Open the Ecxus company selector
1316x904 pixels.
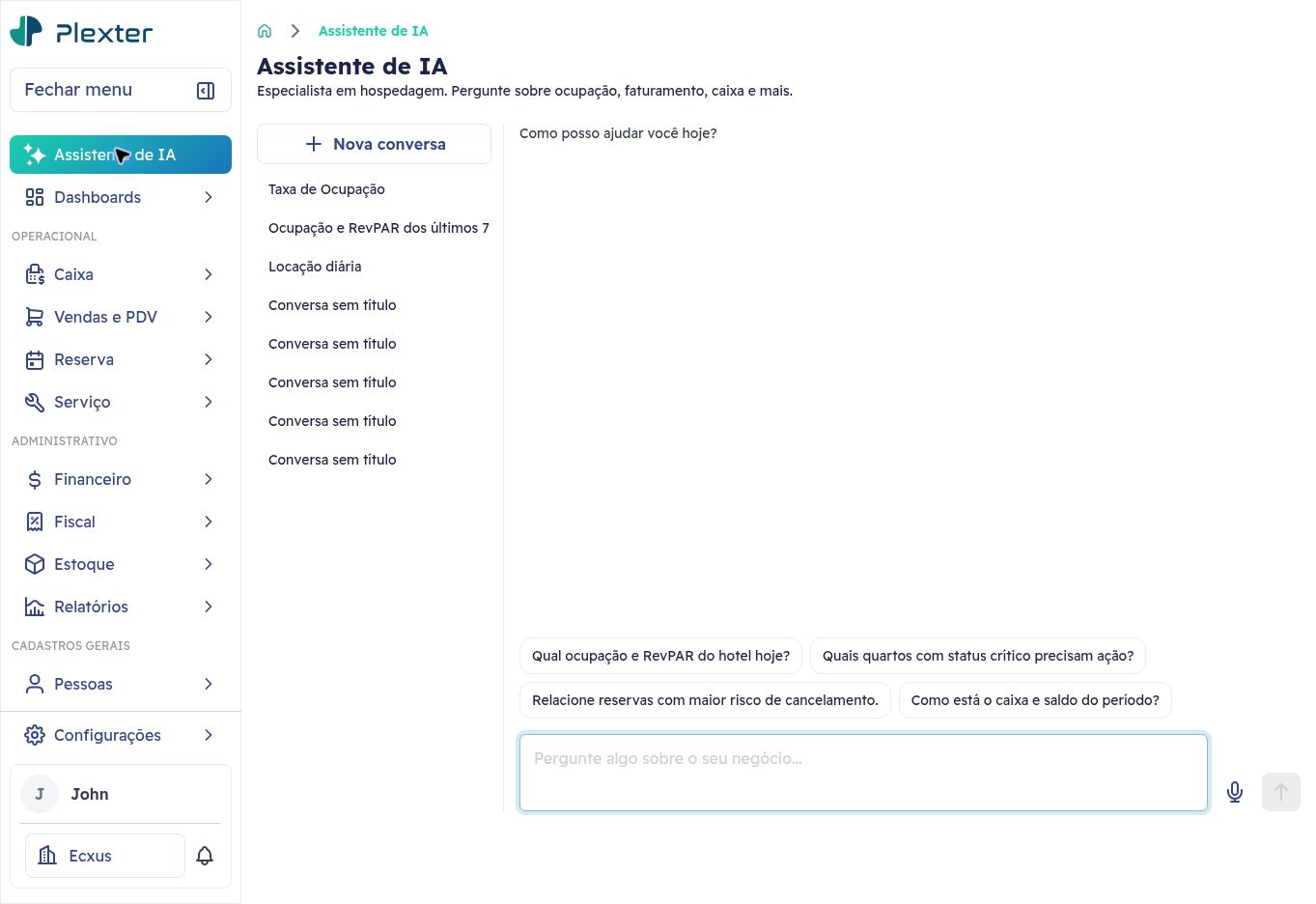click(x=105, y=856)
